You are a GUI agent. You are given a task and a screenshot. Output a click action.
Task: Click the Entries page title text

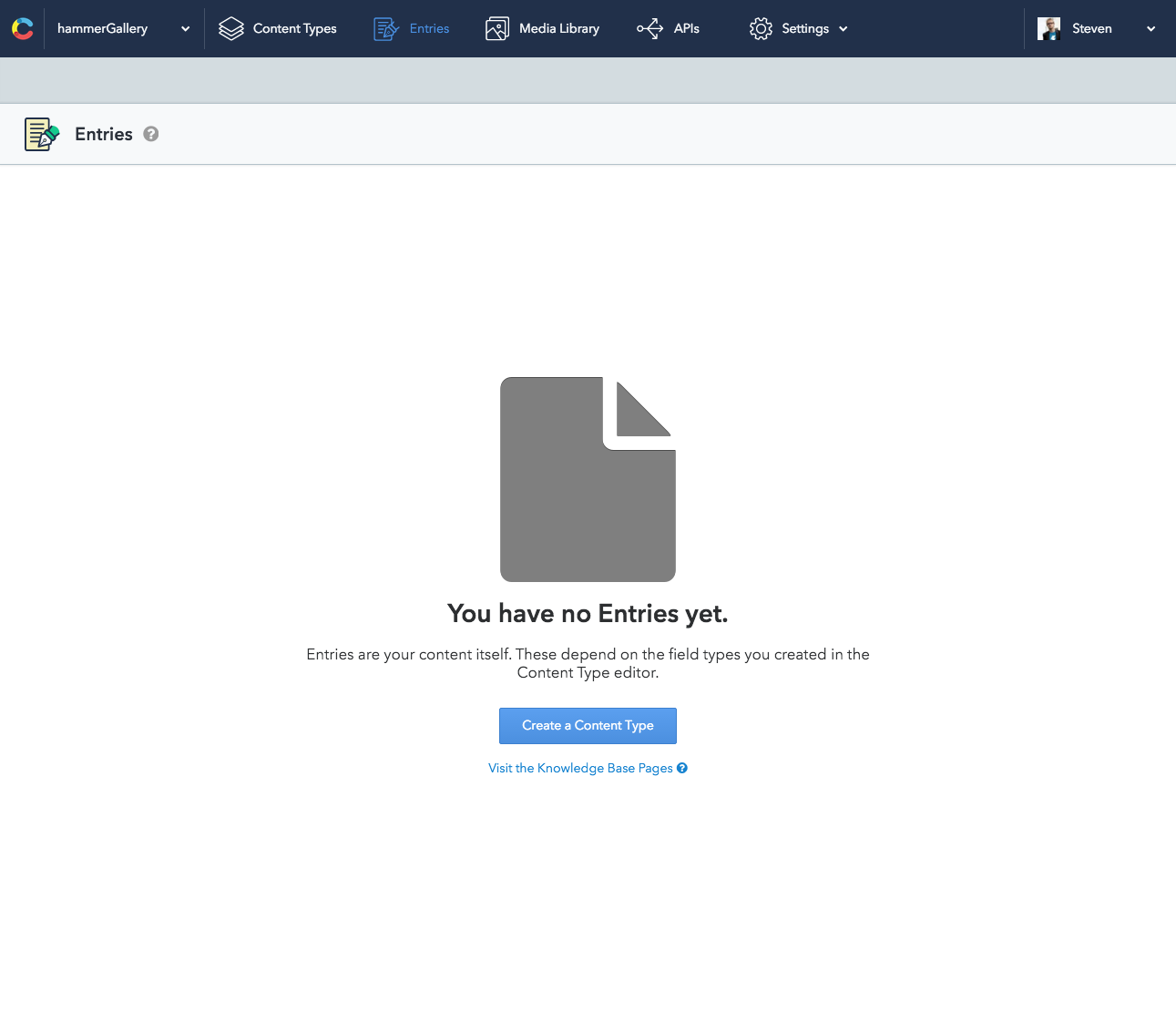coord(104,134)
